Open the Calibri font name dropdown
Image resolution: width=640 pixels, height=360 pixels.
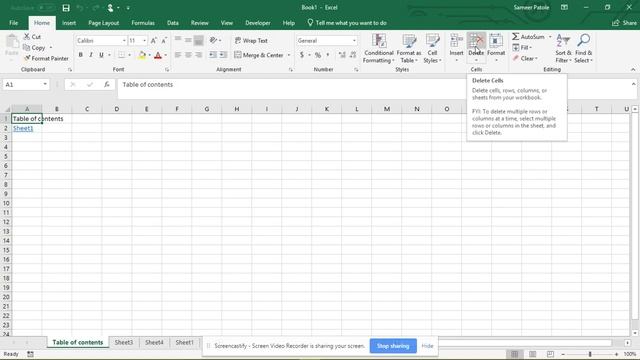(x=124, y=41)
